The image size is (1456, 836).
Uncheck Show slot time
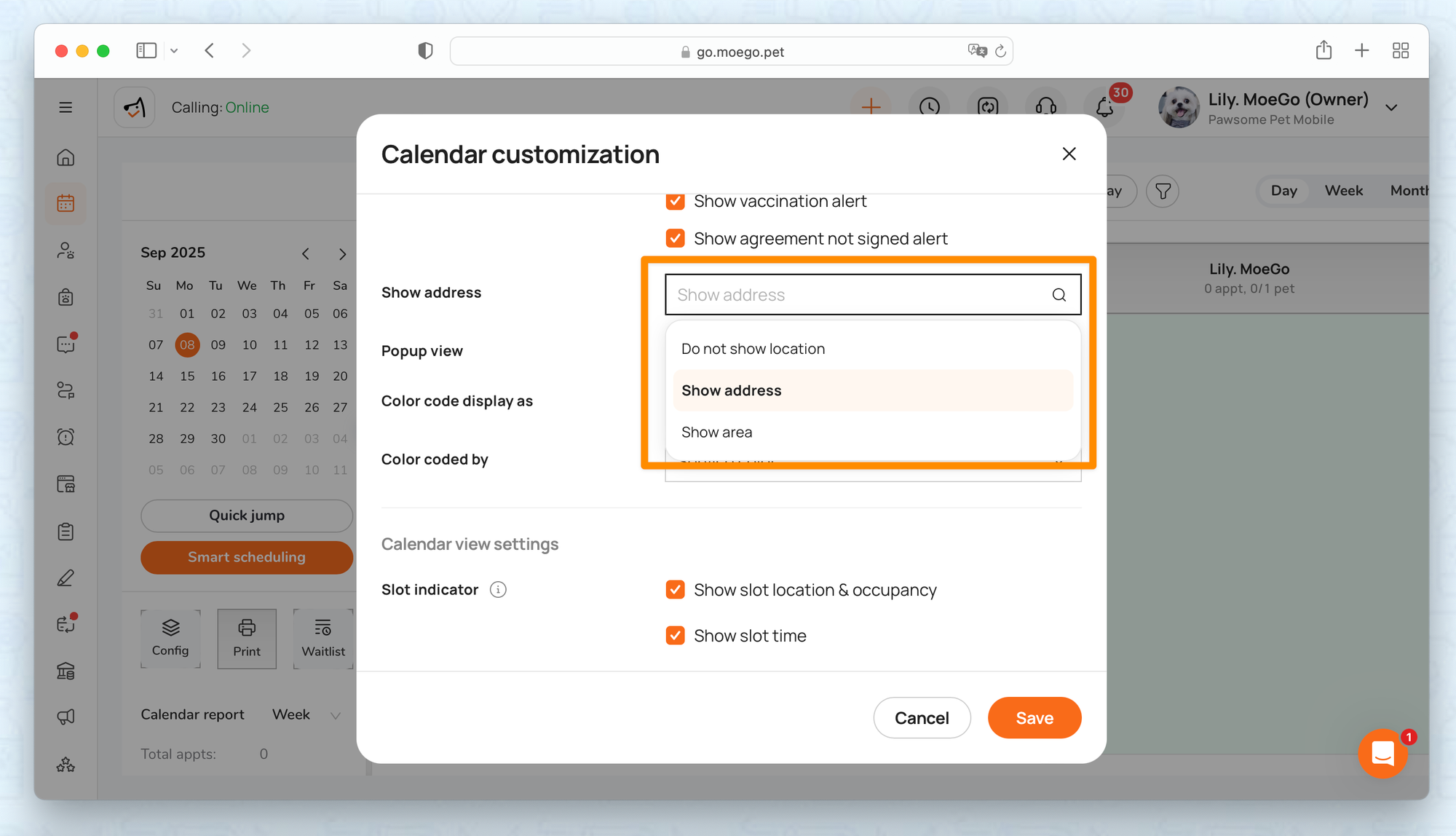click(x=675, y=635)
